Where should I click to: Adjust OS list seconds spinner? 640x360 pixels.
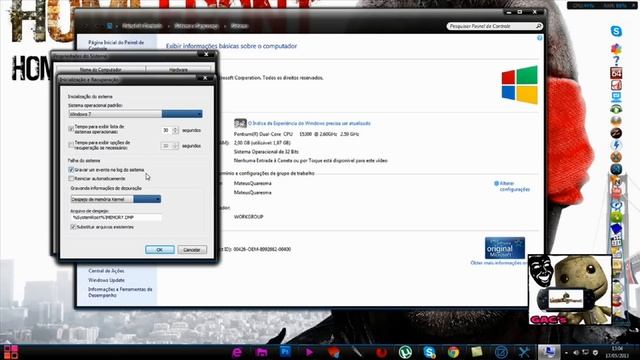pos(175,130)
